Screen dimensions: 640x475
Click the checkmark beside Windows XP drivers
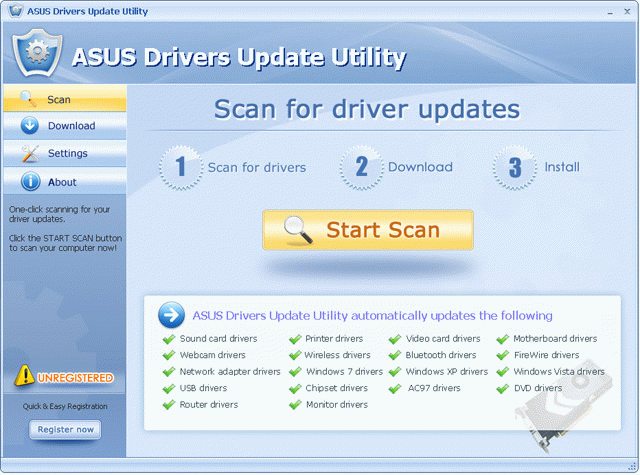395,372
